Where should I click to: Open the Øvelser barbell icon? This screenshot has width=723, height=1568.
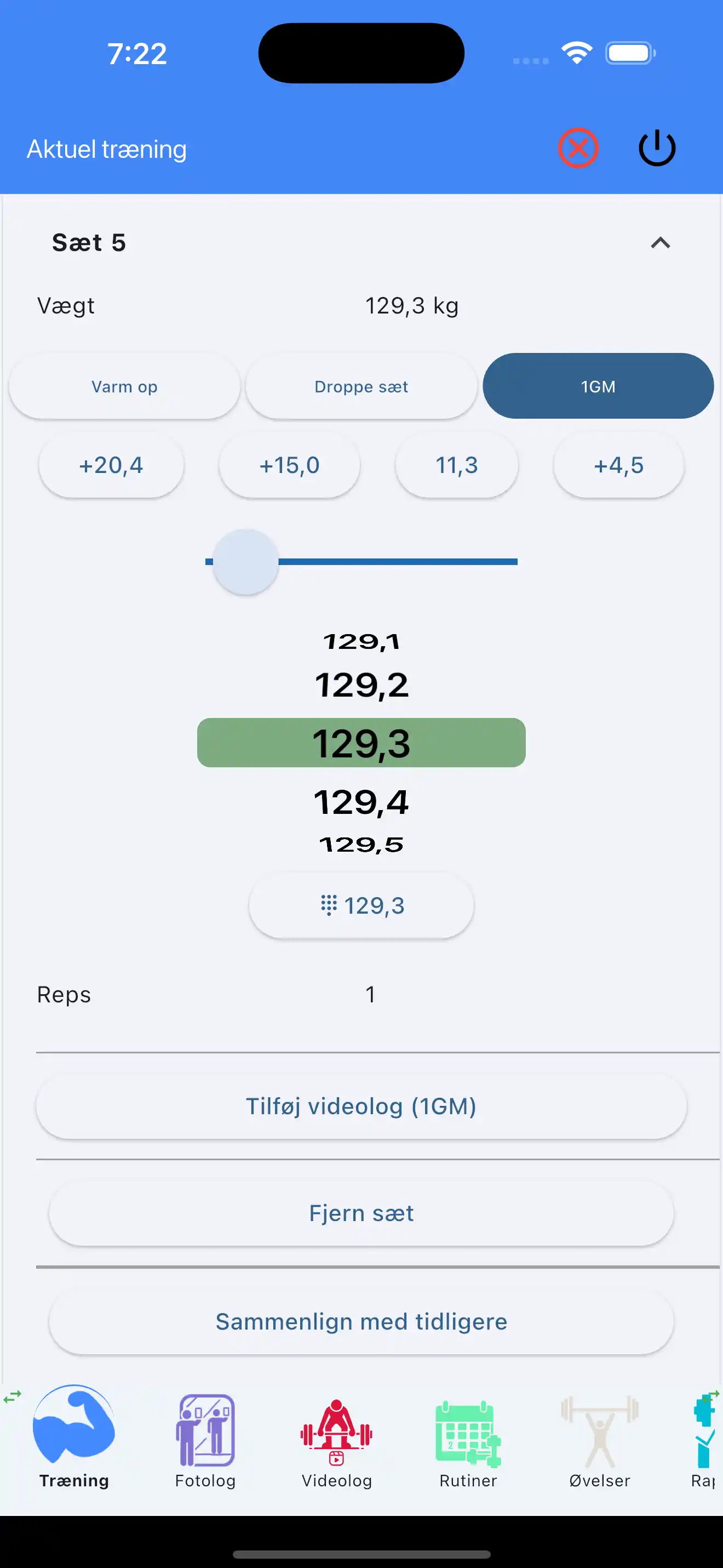point(599,1432)
